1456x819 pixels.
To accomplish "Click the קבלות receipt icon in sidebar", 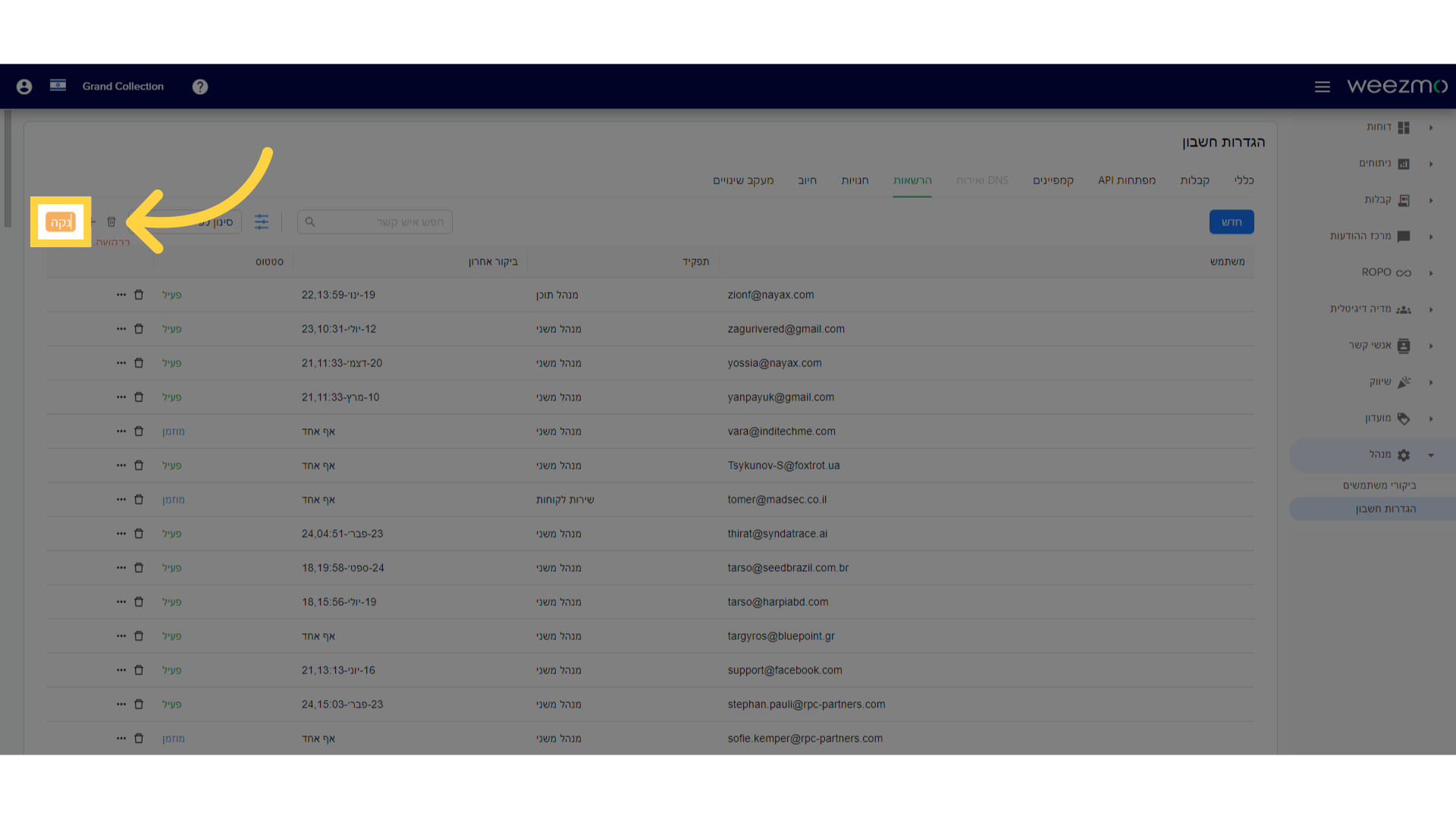I will (x=1404, y=200).
